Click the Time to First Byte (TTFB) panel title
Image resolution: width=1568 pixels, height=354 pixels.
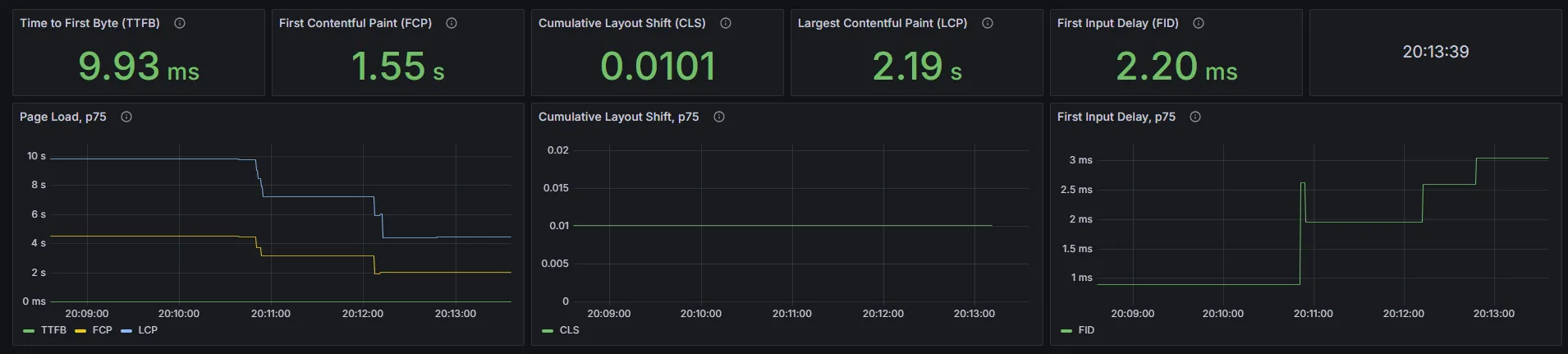tap(89, 23)
